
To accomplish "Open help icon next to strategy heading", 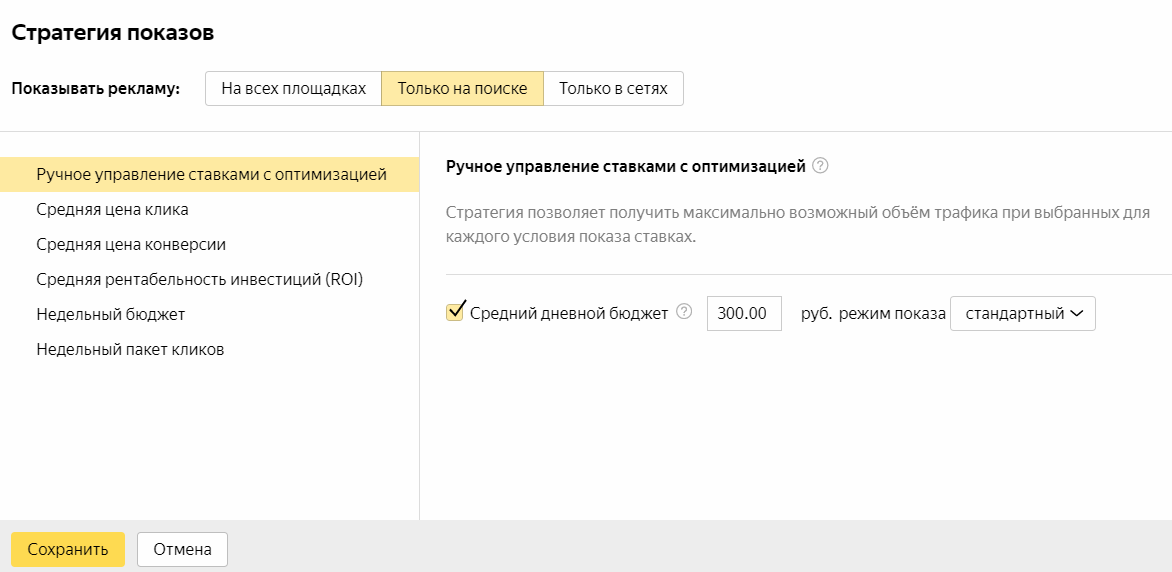I will 820,166.
